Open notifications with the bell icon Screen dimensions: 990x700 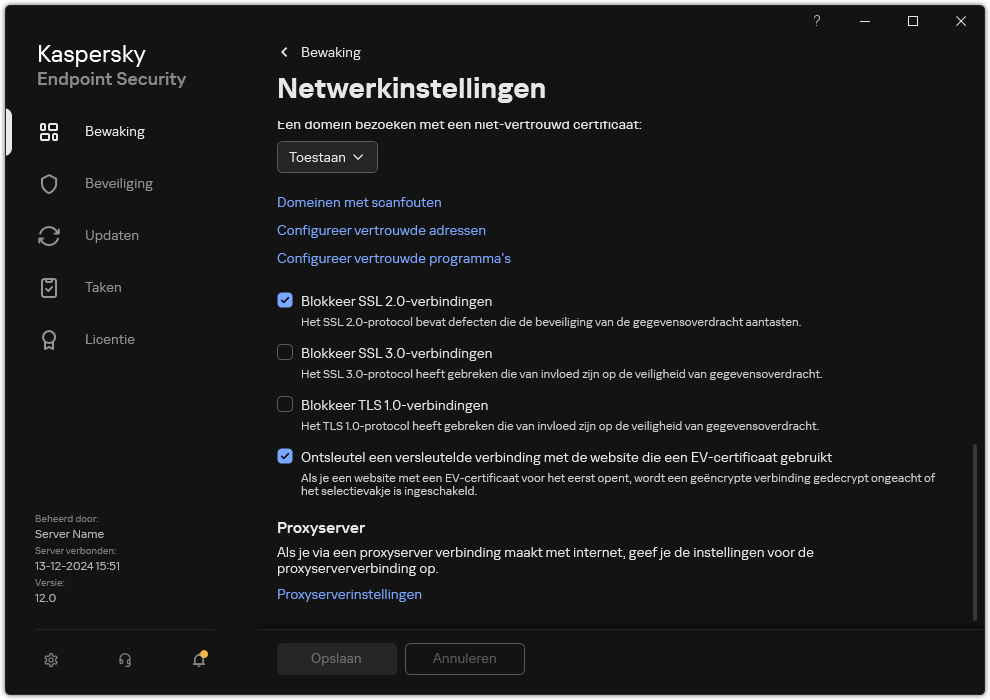coord(198,661)
